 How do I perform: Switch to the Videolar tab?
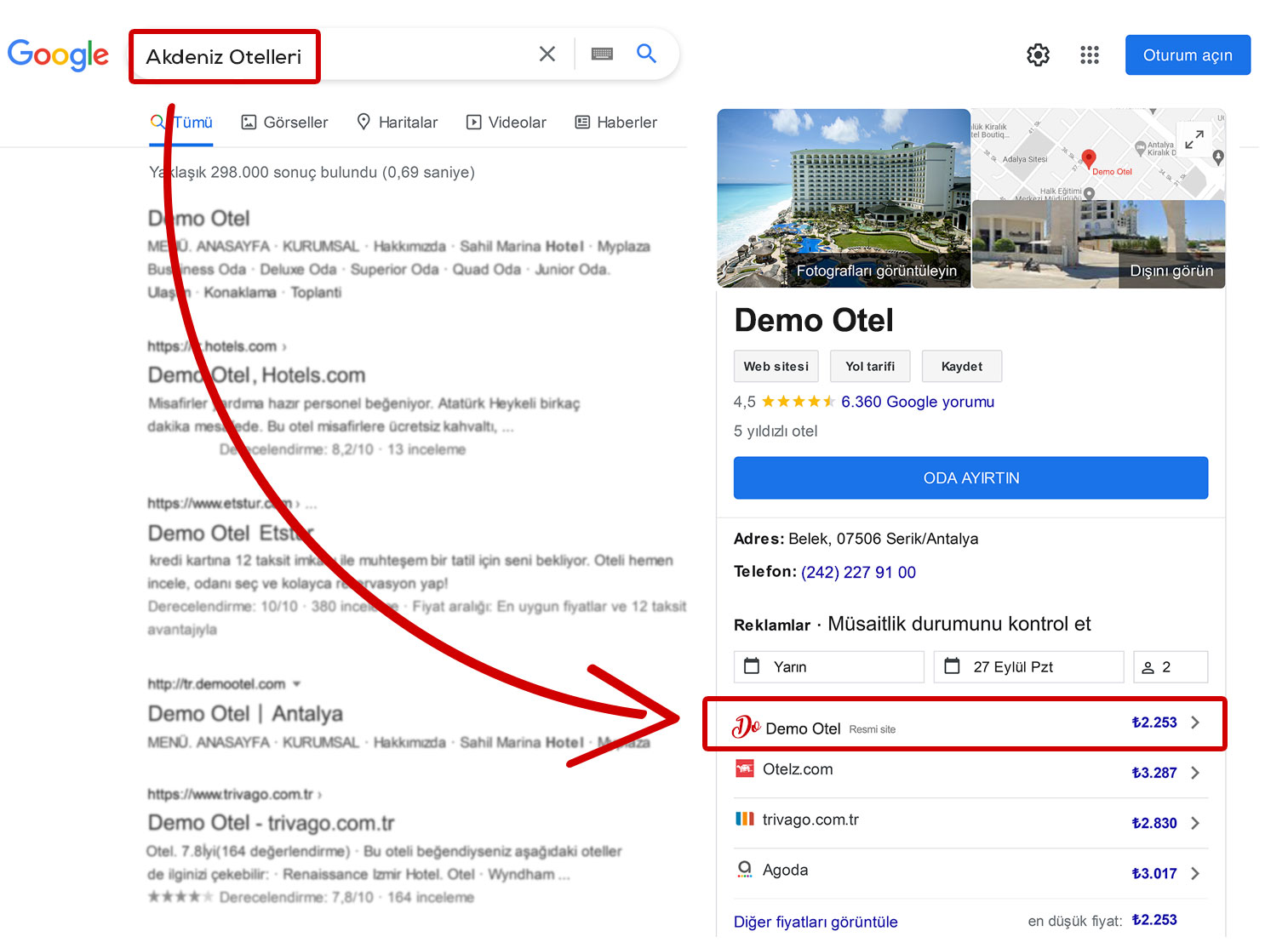(507, 123)
